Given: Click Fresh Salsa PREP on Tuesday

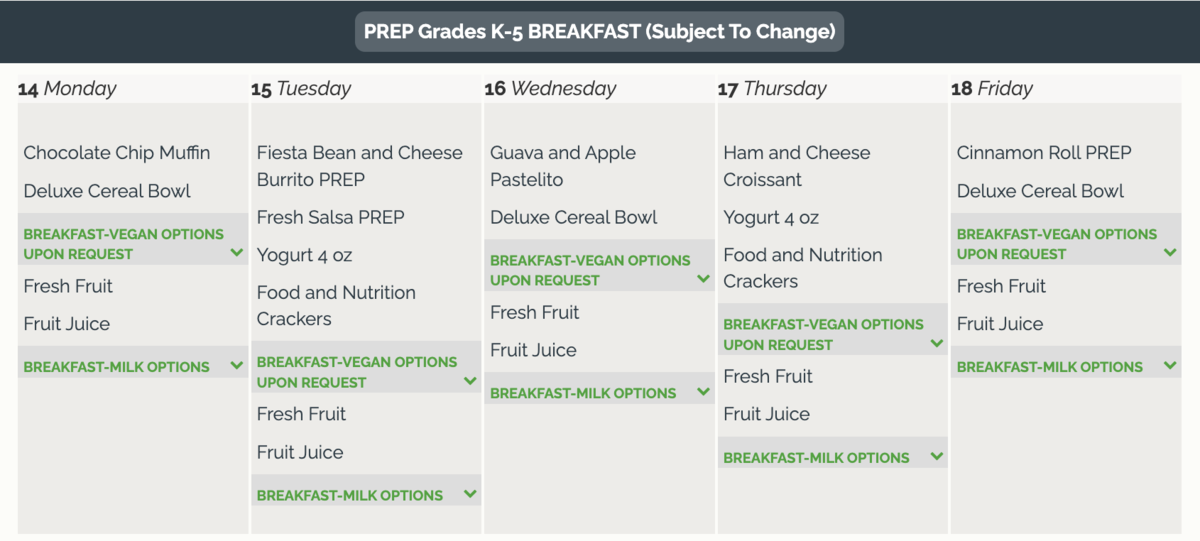Looking at the screenshot, I should click(331, 217).
